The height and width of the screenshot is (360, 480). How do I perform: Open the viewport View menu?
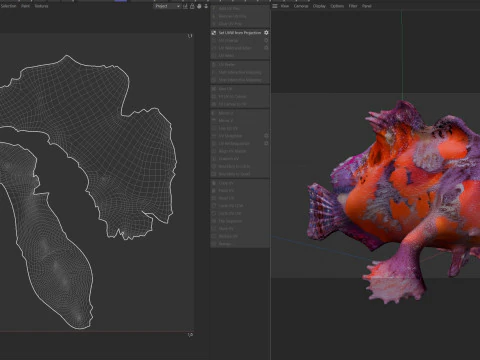285,6
